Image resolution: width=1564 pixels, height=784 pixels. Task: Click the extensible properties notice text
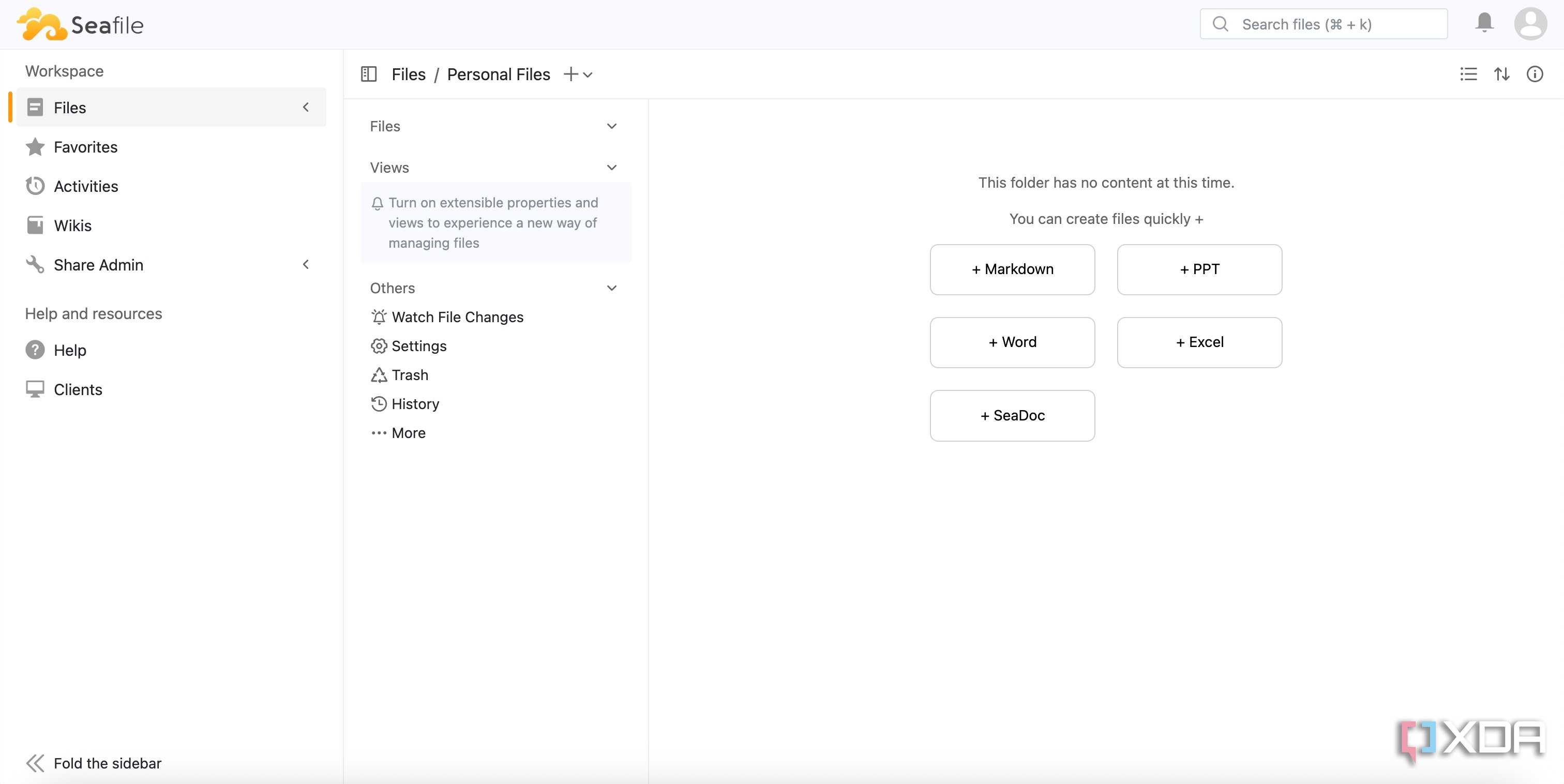coord(493,222)
